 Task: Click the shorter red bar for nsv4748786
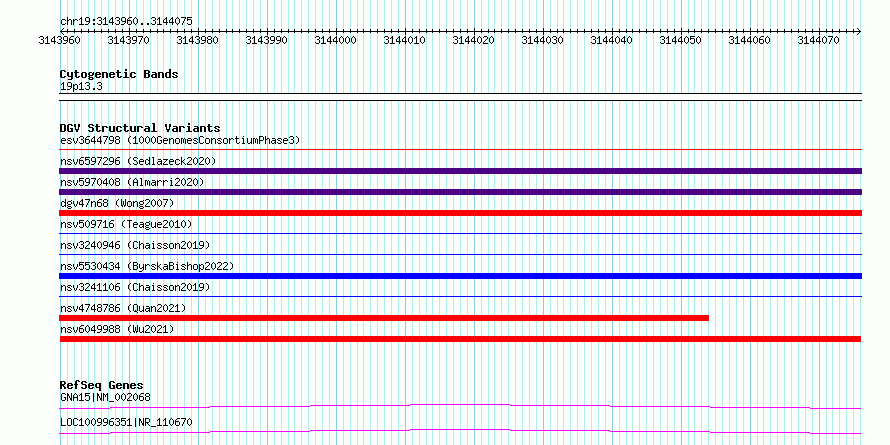[384, 318]
